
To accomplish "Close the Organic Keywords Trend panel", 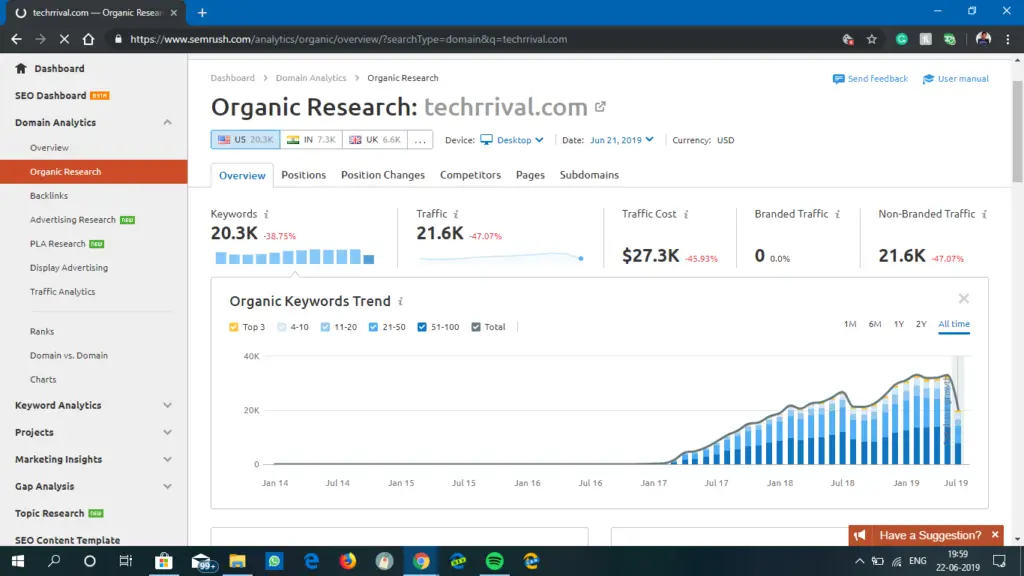I will point(964,298).
